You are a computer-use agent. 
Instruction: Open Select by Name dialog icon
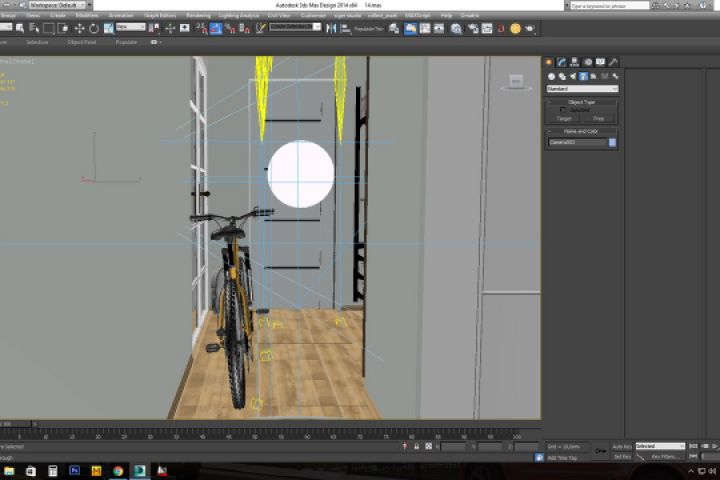[34, 28]
